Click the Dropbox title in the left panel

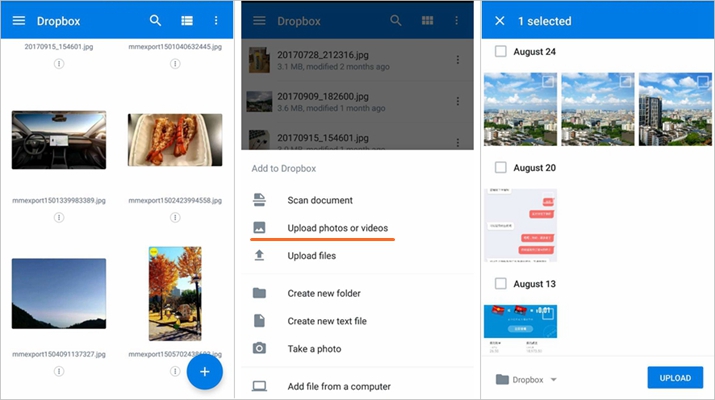(58, 21)
